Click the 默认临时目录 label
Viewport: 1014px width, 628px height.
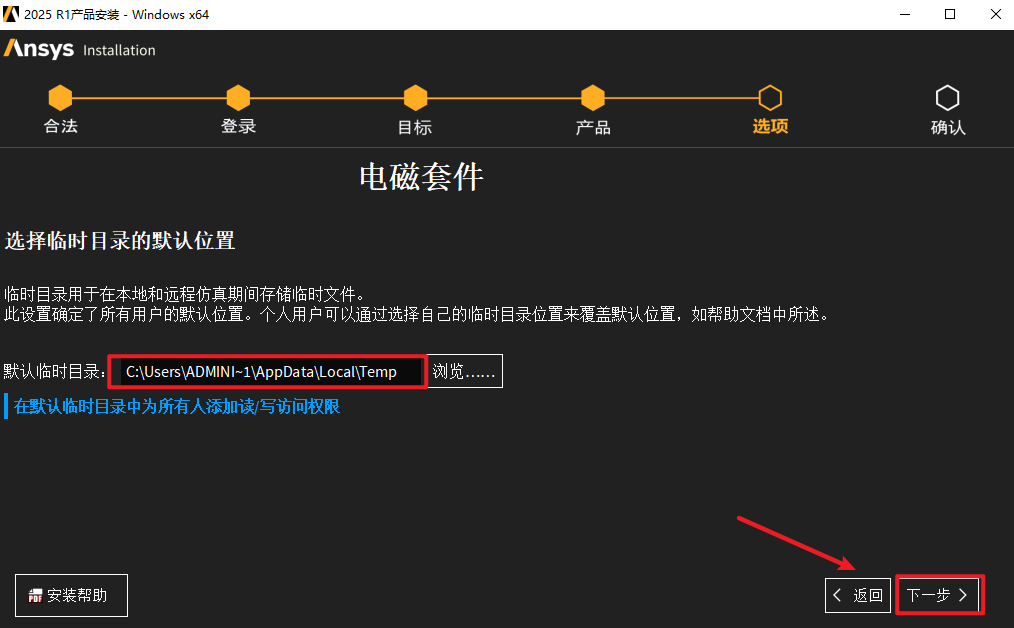54,371
